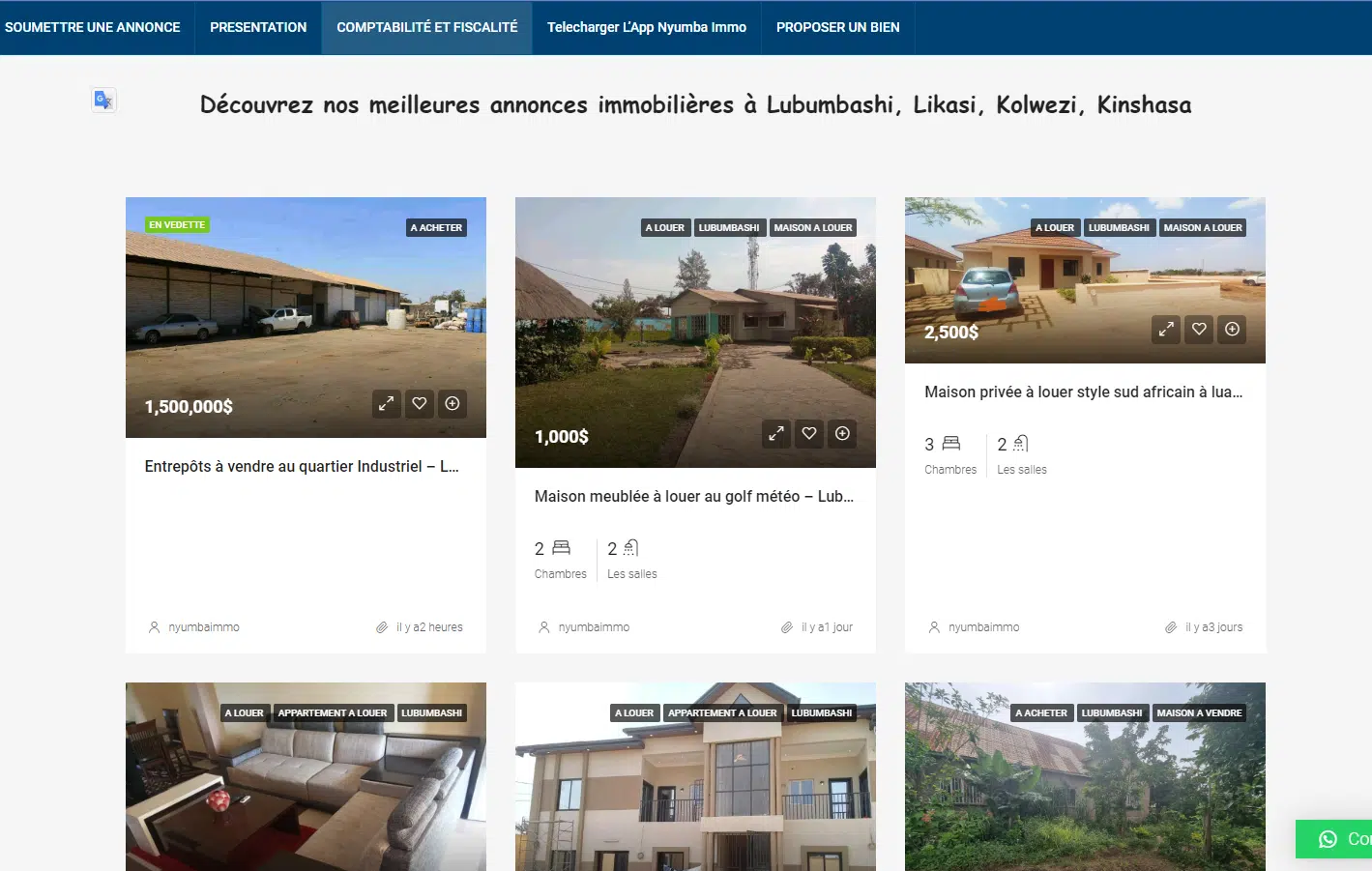Favorite the Maison meublée golf météo listing
This screenshot has width=1372, height=871.
[x=809, y=434]
